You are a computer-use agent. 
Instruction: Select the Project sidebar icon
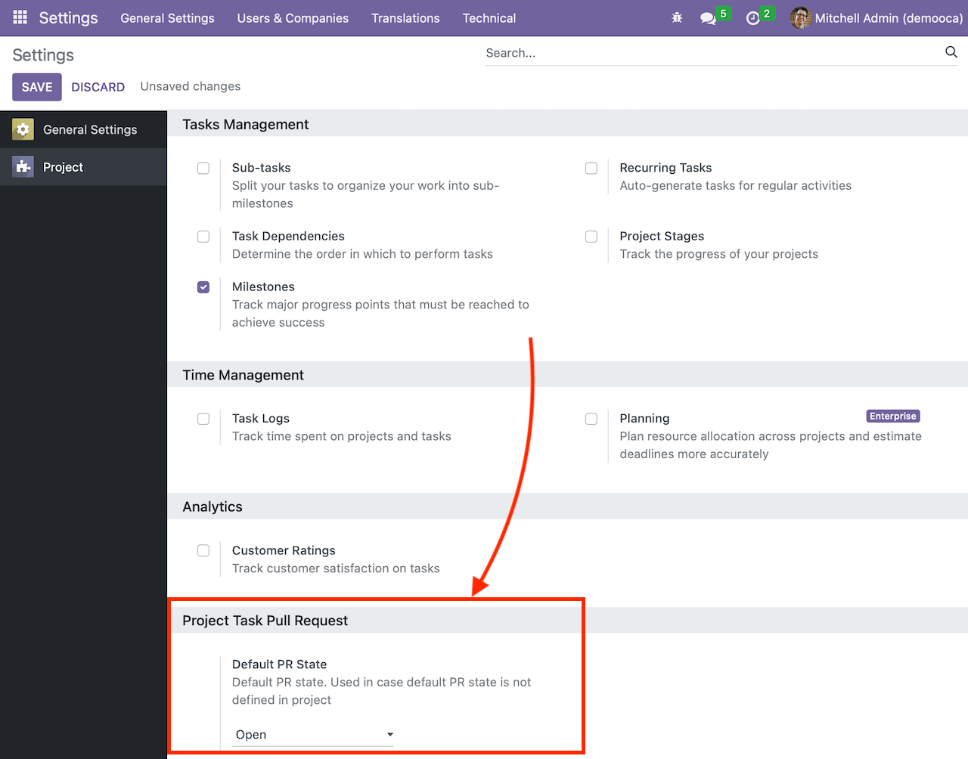pyautogui.click(x=23, y=166)
